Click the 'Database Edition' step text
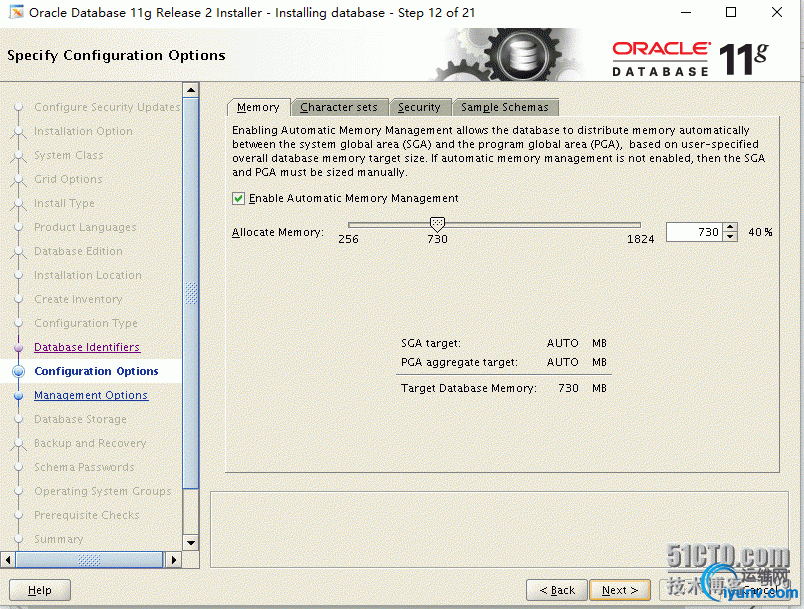 pyautogui.click(x=78, y=251)
